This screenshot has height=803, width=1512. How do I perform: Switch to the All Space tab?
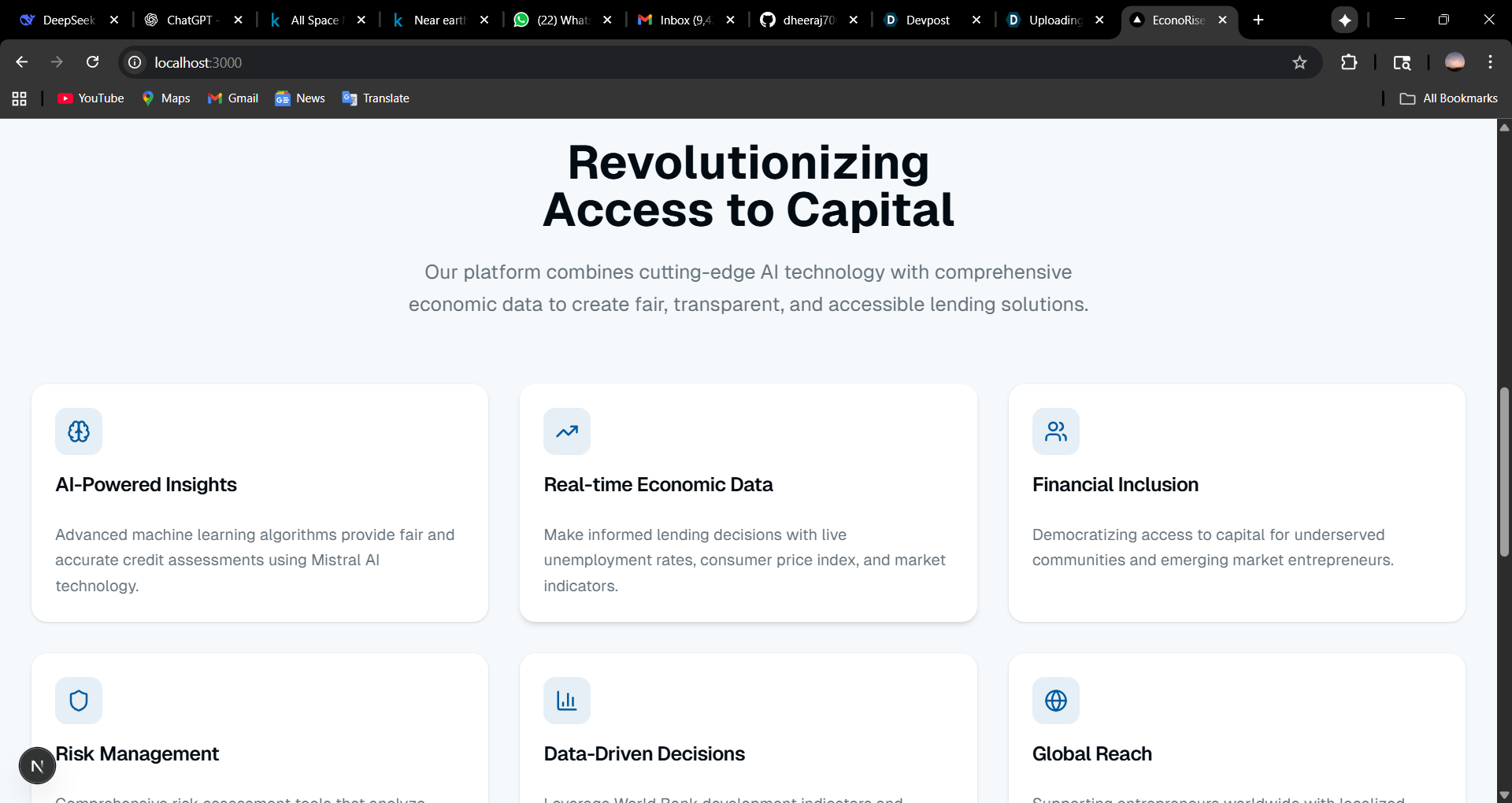point(306,20)
